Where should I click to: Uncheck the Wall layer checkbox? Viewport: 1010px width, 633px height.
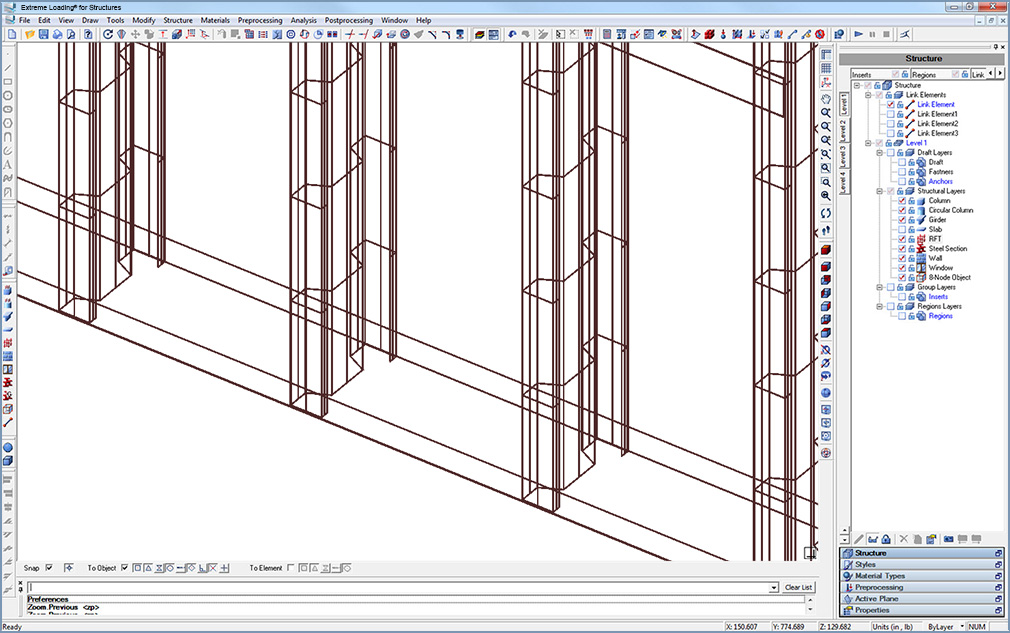[902, 258]
